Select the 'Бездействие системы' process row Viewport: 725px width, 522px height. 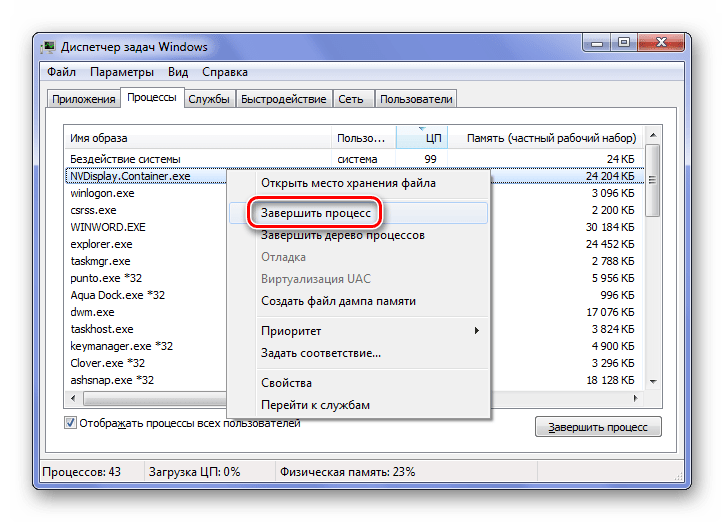pos(354,159)
